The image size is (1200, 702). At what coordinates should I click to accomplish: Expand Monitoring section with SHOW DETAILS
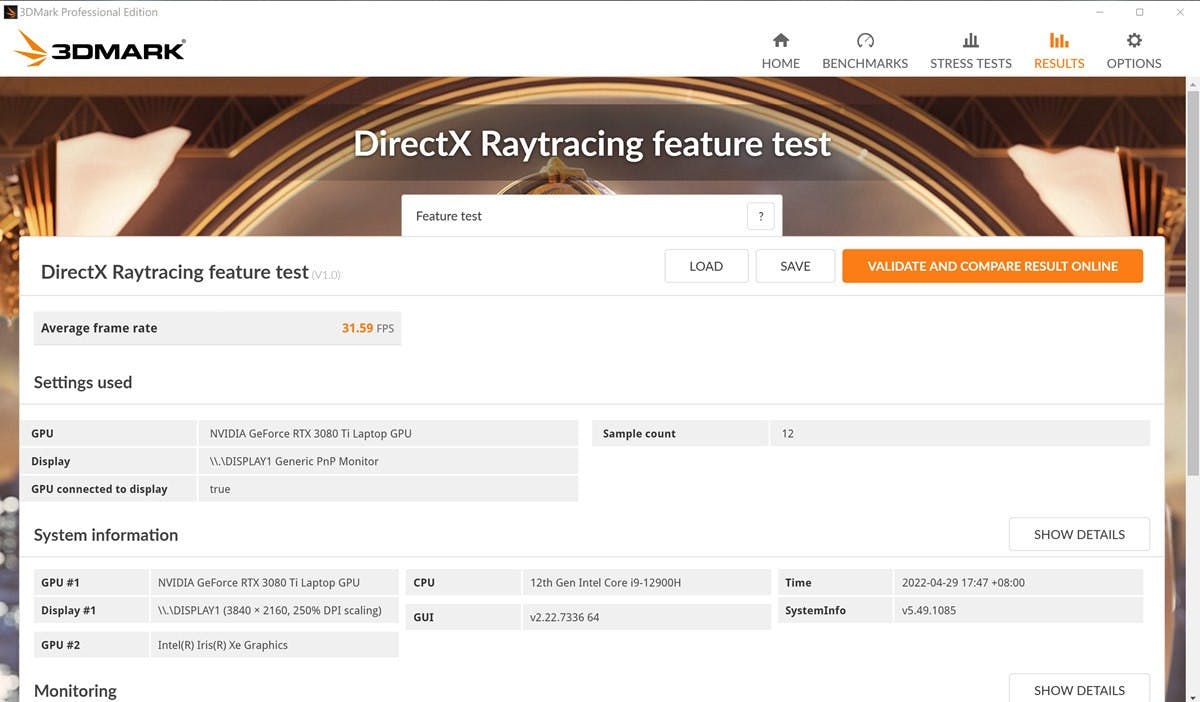click(1079, 689)
